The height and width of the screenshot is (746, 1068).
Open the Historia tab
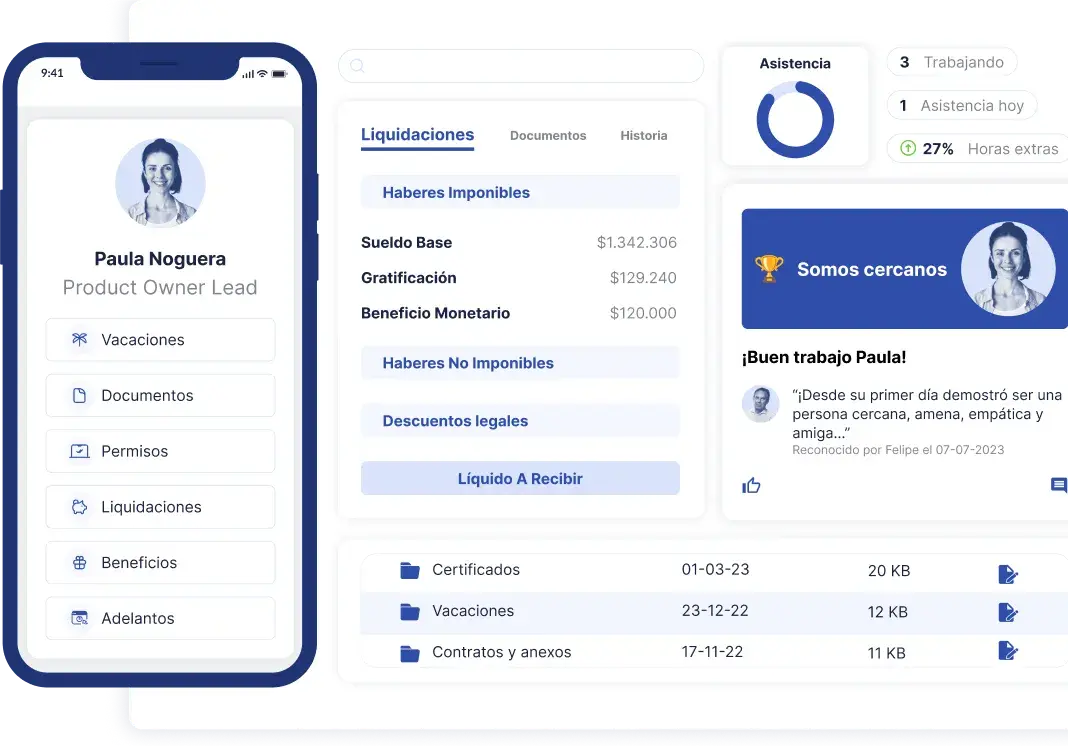point(643,135)
